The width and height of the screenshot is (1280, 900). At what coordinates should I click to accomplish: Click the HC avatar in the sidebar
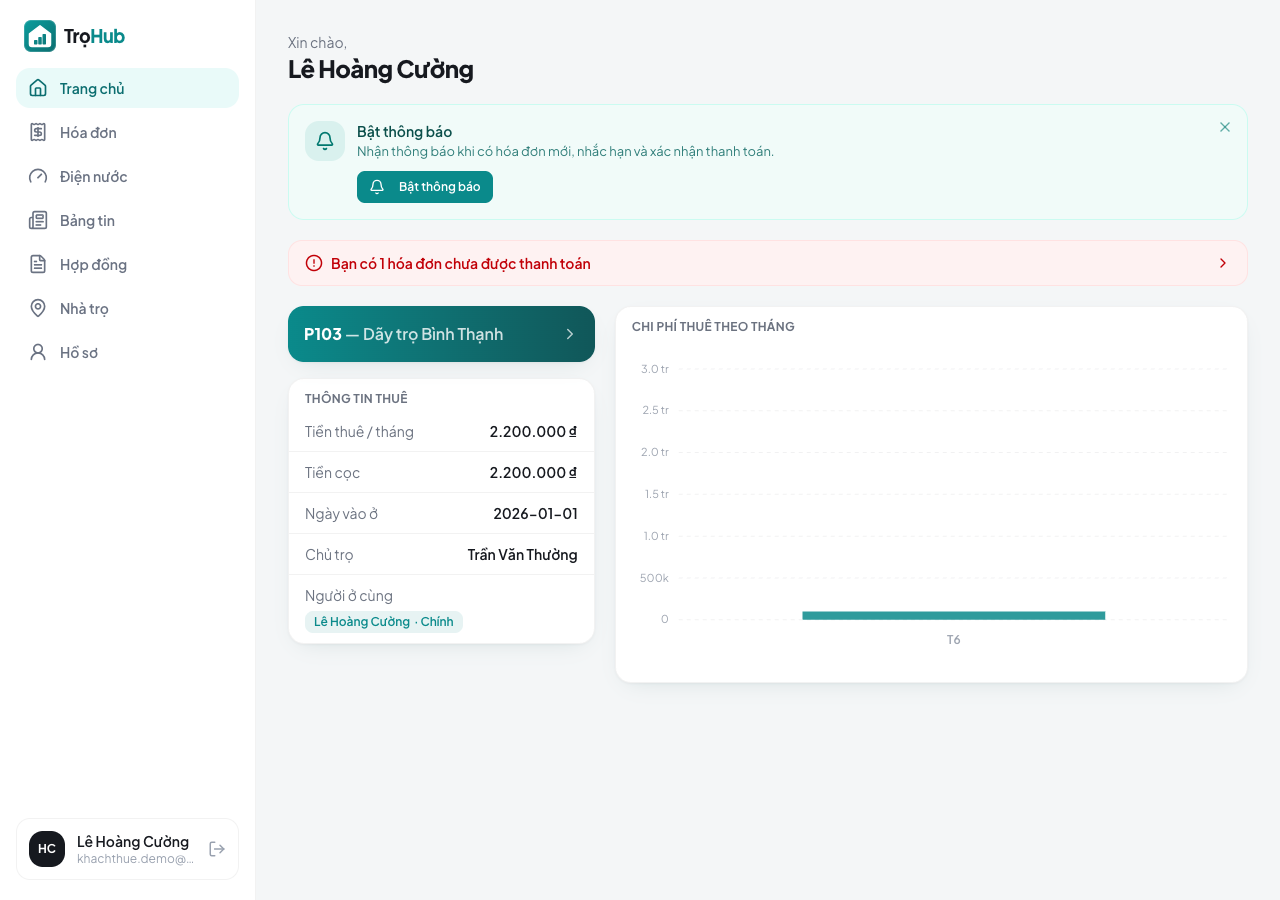click(x=47, y=849)
